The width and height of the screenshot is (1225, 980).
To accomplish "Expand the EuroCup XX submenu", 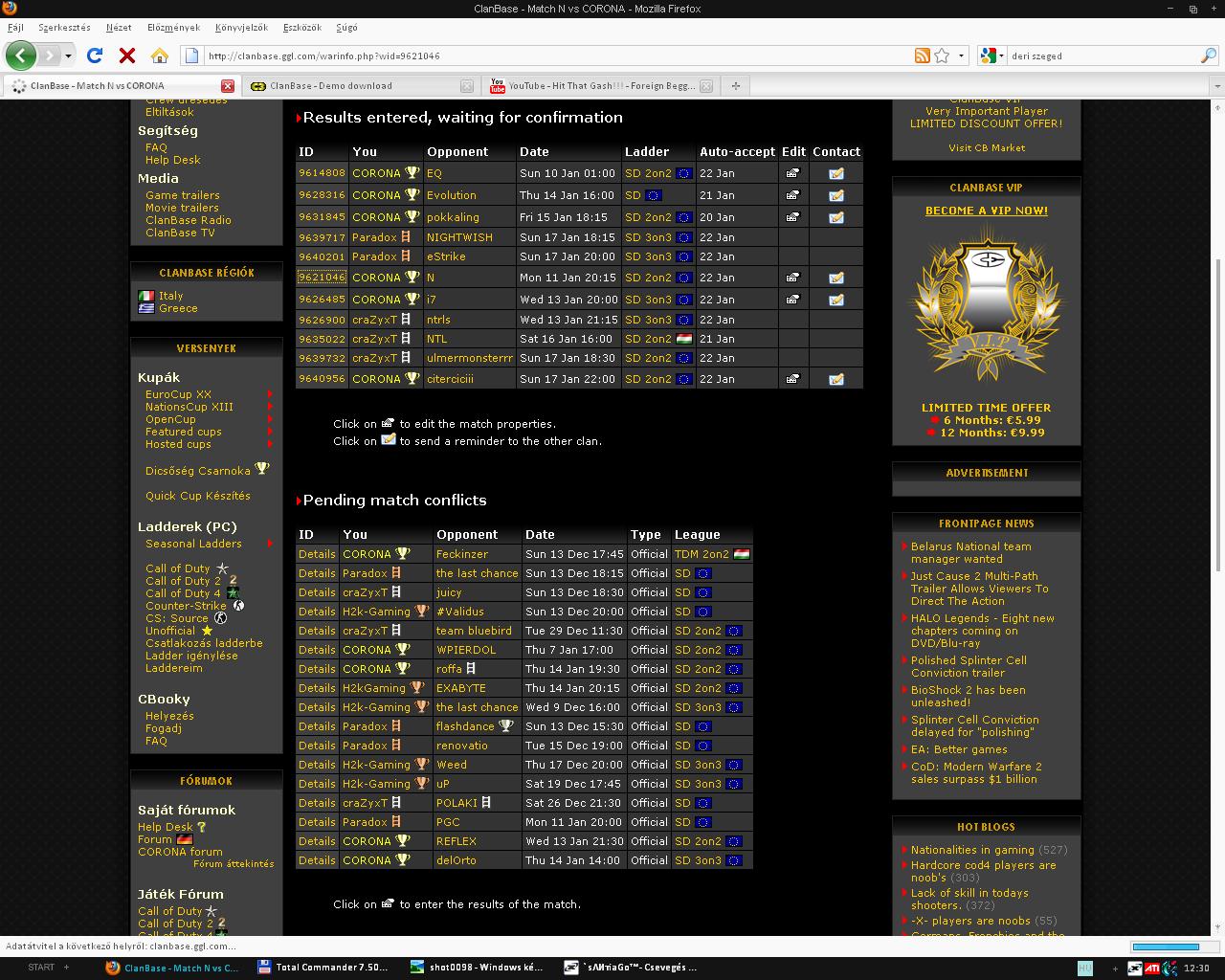I will [x=270, y=394].
